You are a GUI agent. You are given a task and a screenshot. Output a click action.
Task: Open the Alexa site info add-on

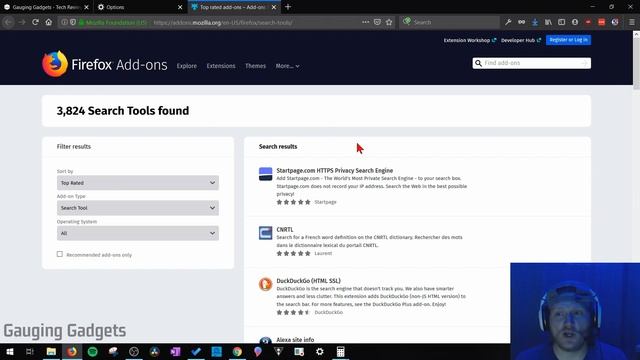pos(295,339)
